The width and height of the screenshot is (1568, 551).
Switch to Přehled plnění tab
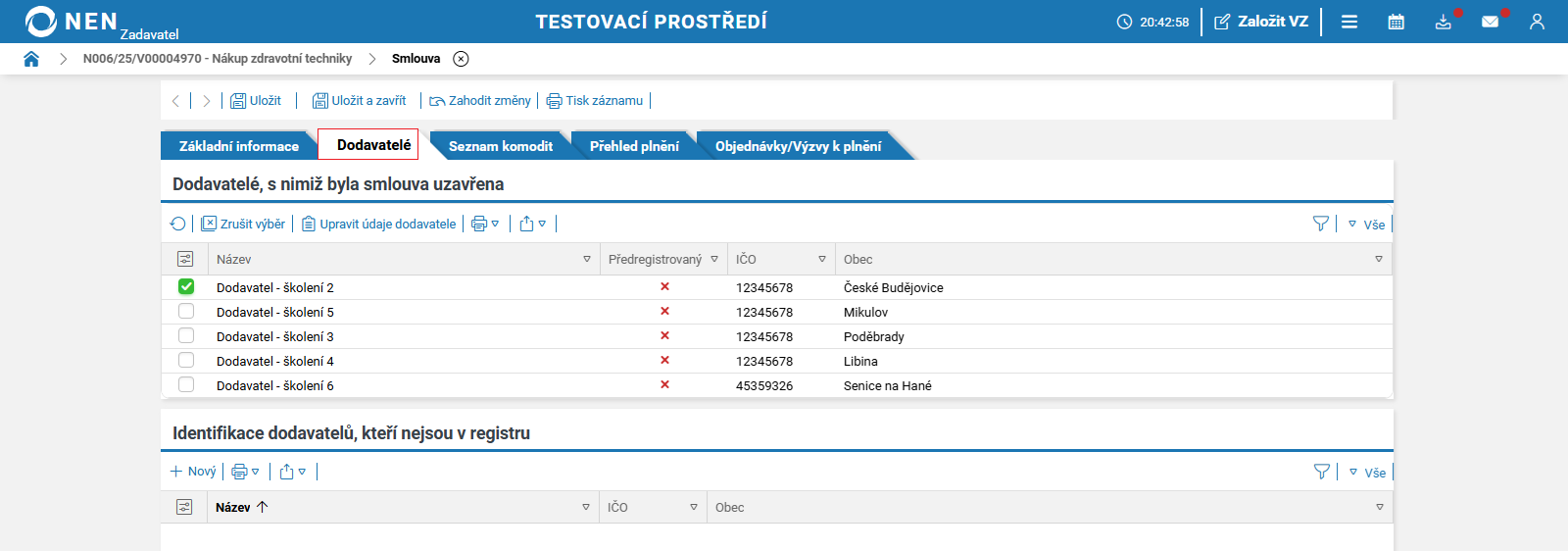click(634, 146)
